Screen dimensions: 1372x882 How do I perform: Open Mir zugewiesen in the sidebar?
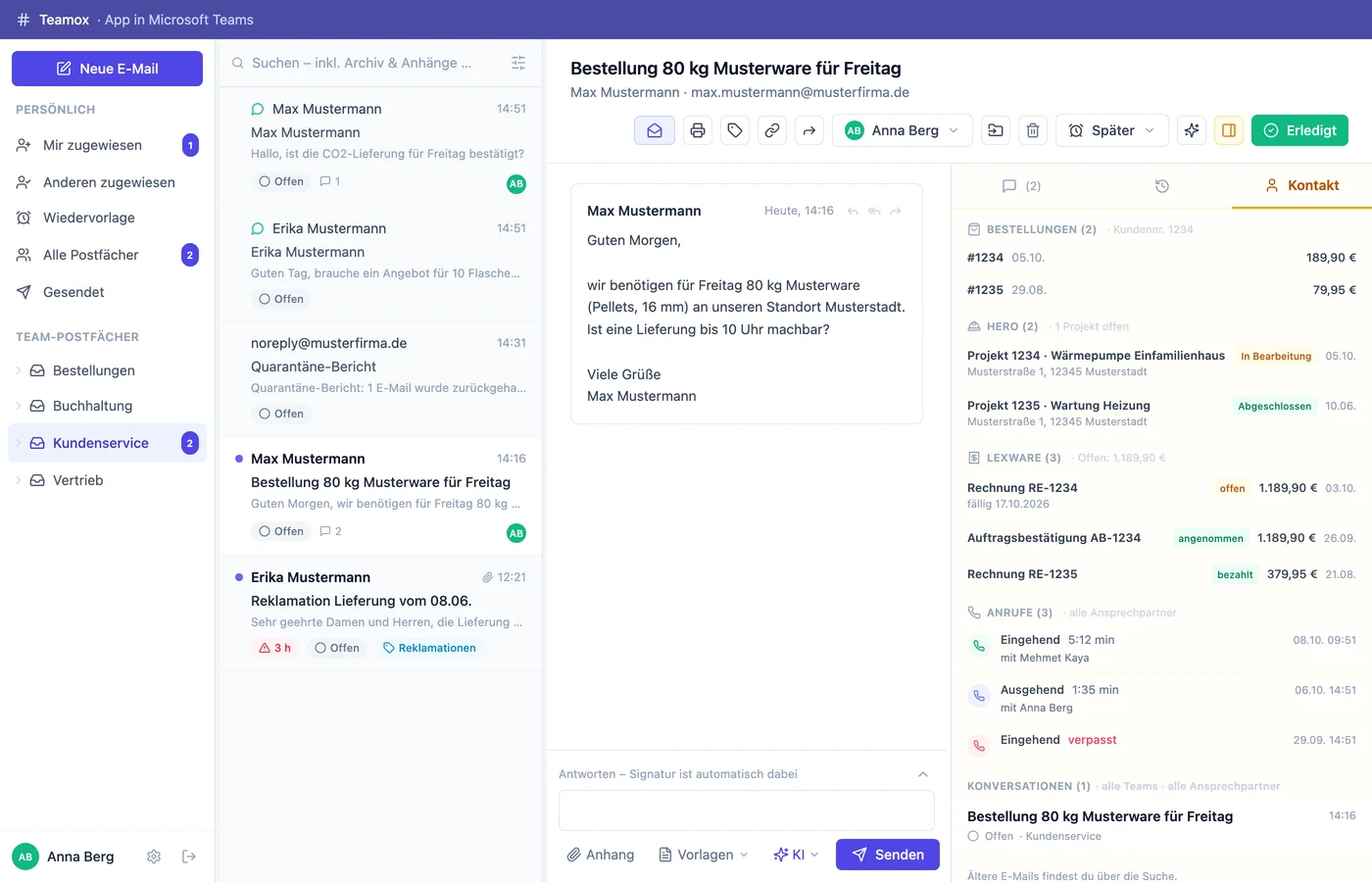tap(108, 145)
